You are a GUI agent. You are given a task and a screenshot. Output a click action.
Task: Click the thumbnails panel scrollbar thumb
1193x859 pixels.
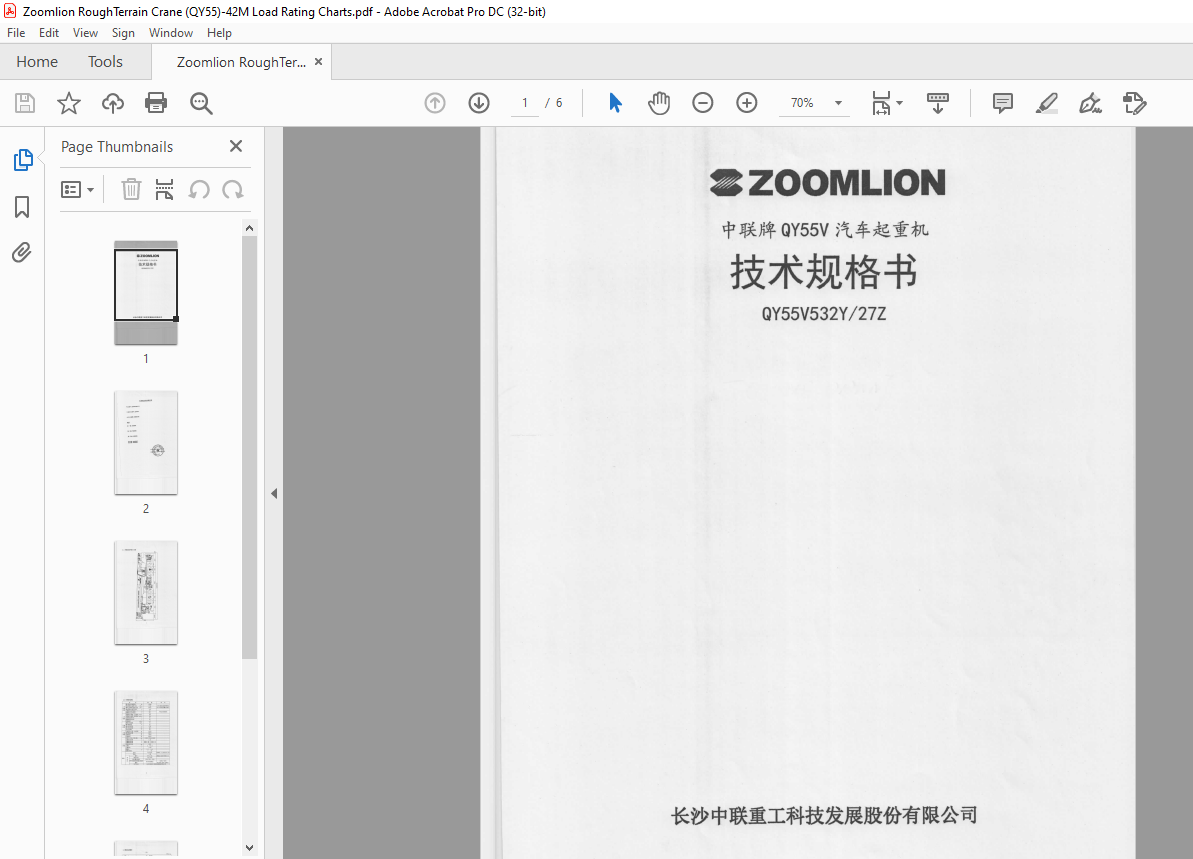click(250, 447)
